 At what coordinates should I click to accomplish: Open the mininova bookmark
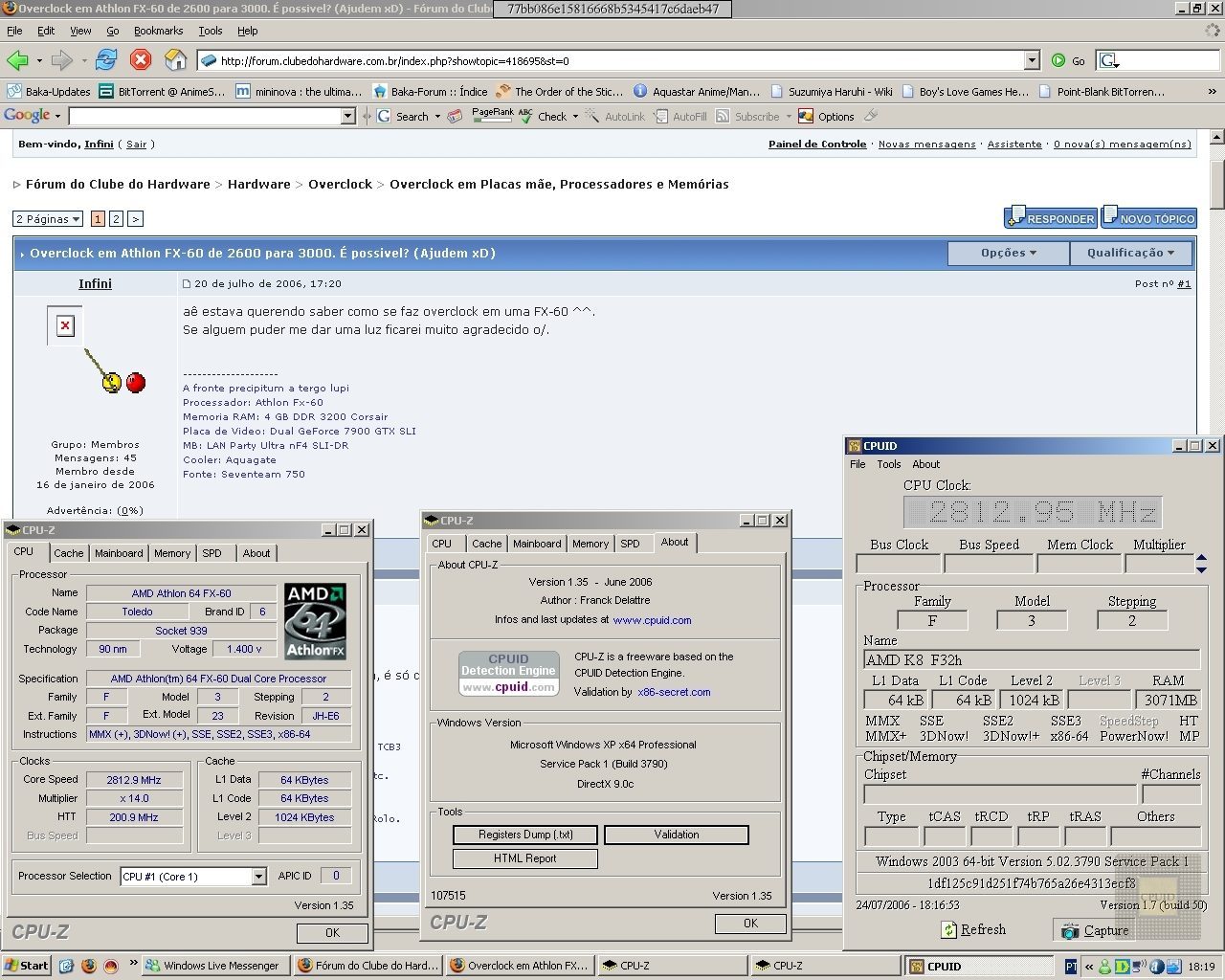pos(299,92)
